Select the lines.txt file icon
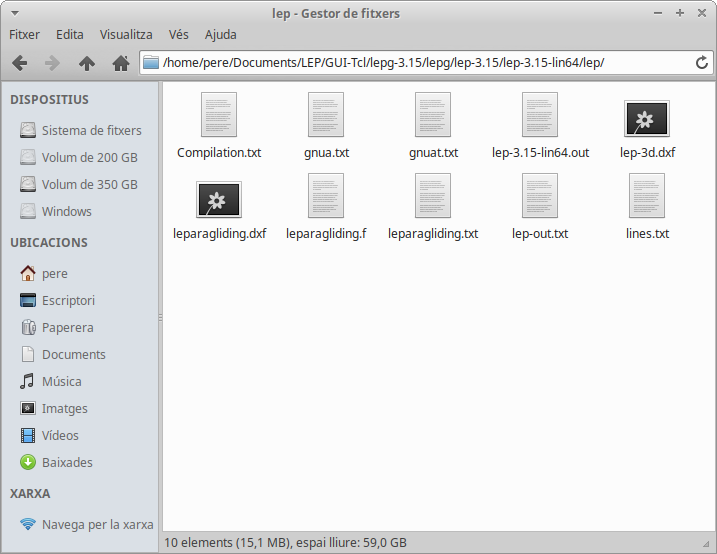 coord(647,195)
